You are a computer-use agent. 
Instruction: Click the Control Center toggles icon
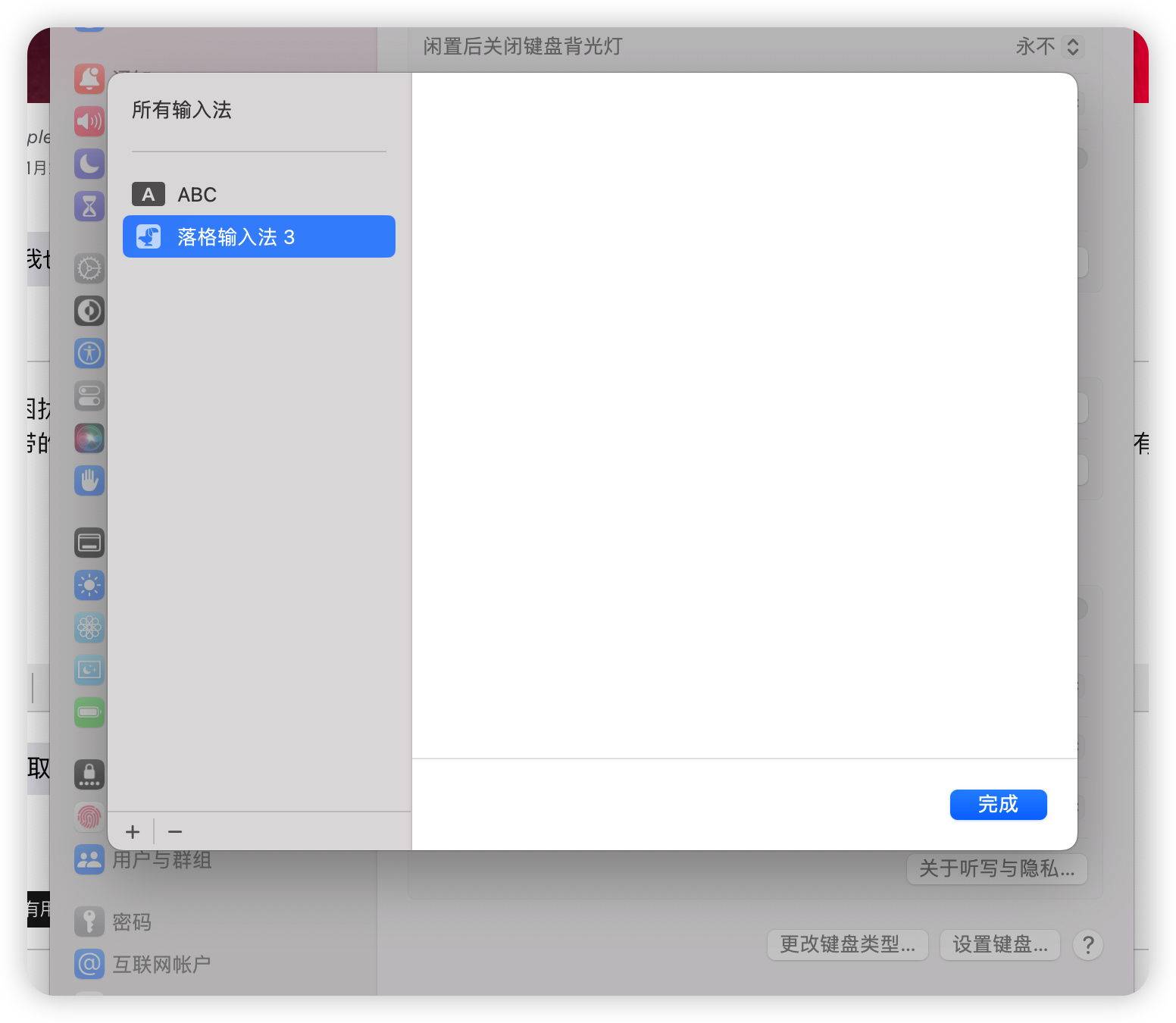click(x=89, y=396)
